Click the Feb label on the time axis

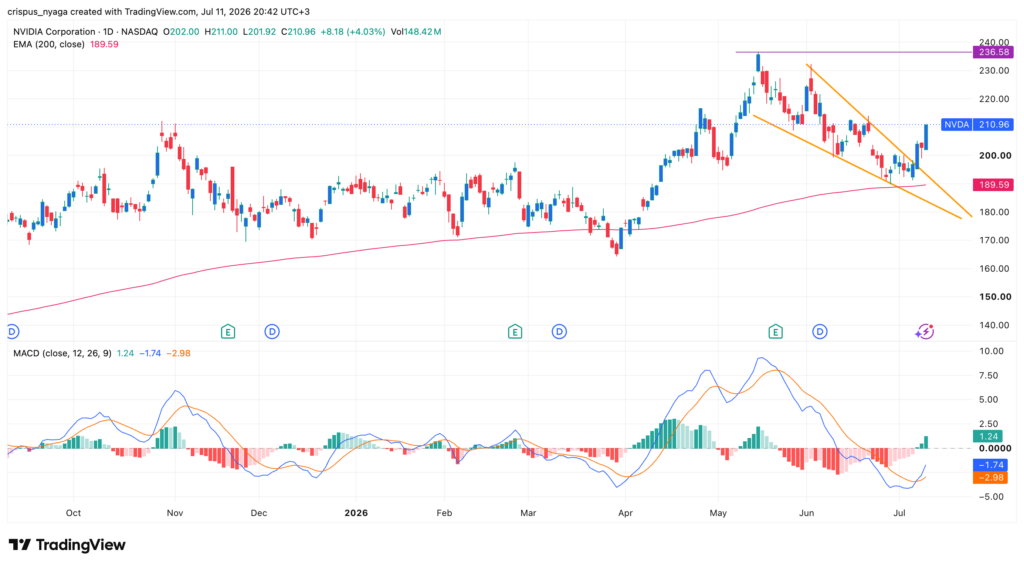coord(444,513)
